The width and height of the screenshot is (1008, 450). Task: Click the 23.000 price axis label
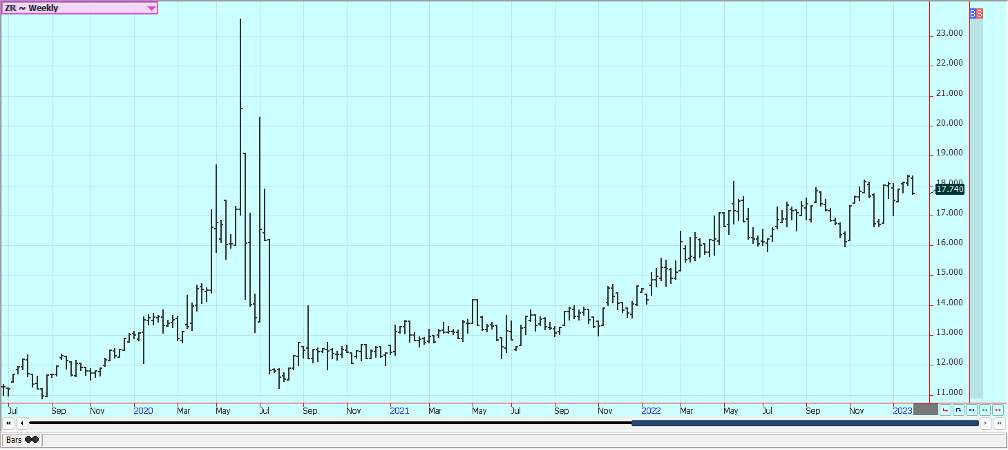coord(949,33)
